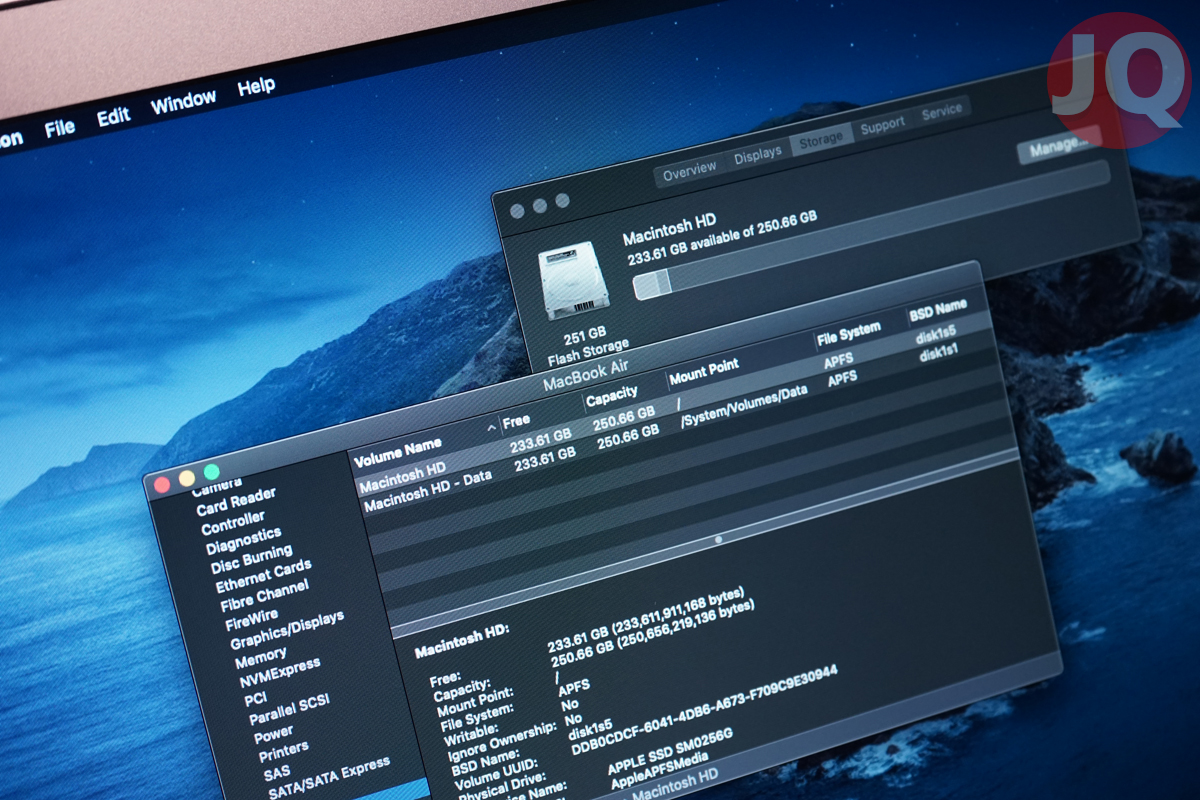This screenshot has width=1200, height=800.
Task: Open the File menu
Action: (60, 128)
